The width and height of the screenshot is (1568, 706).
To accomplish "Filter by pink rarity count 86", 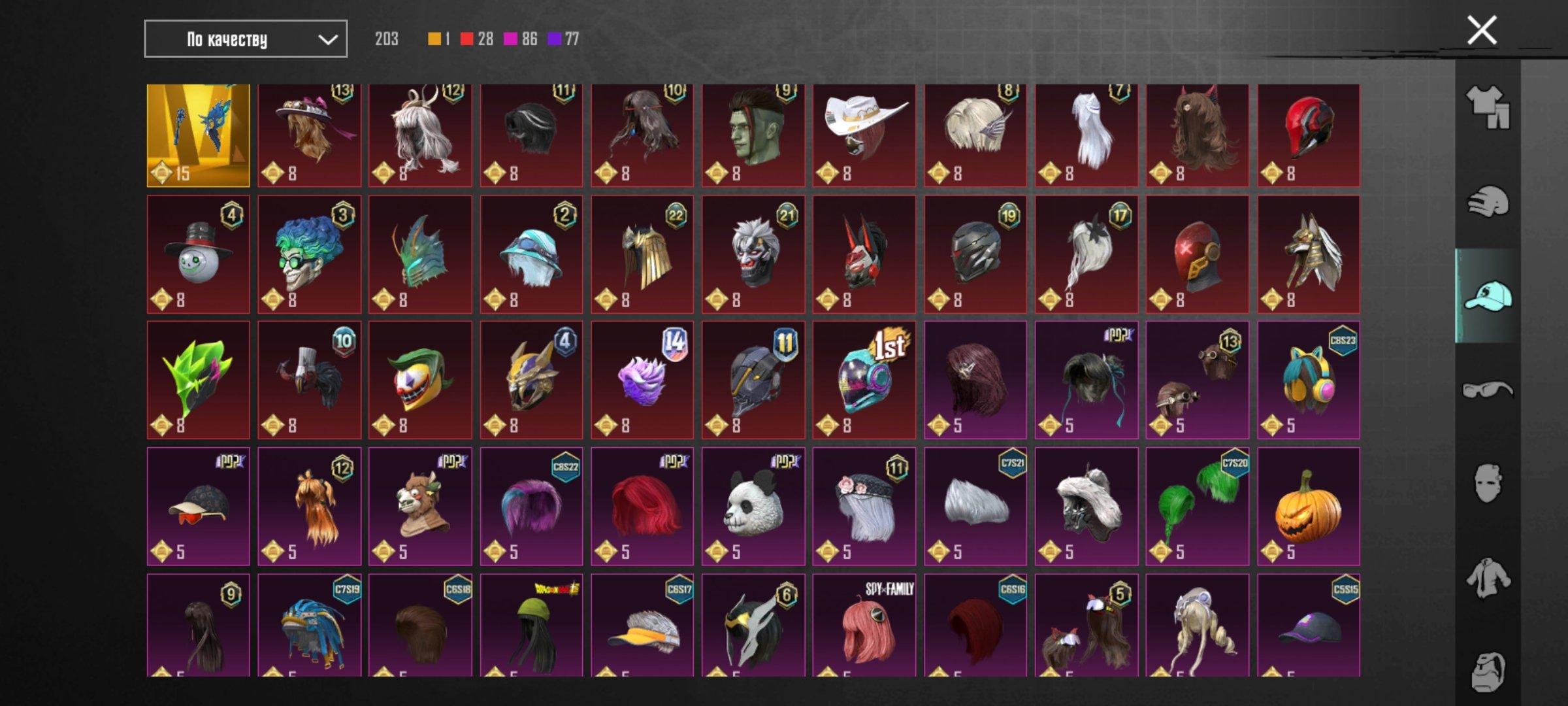I will tap(521, 39).
